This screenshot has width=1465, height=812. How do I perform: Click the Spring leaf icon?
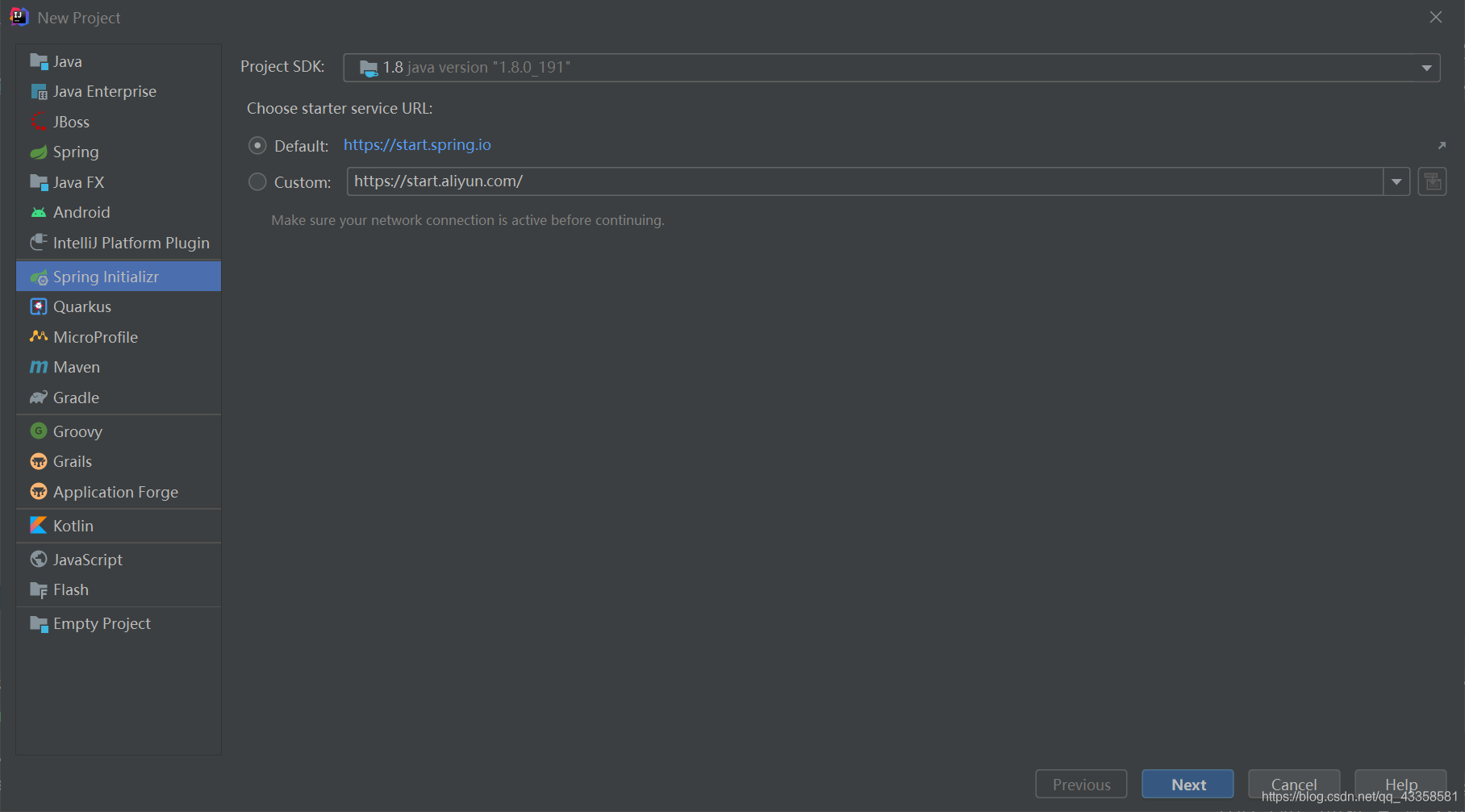coord(39,152)
